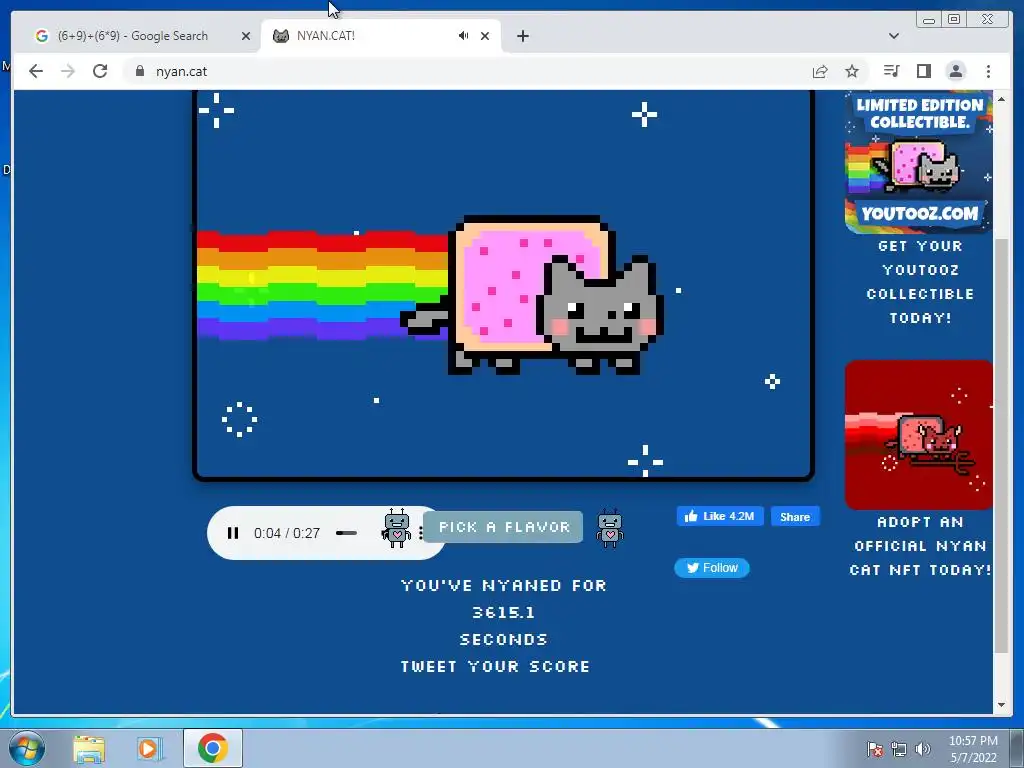Image resolution: width=1024 pixels, height=768 pixels.
Task: Click Get Your Youtooz Collectible Today text
Action: [x=920, y=282]
